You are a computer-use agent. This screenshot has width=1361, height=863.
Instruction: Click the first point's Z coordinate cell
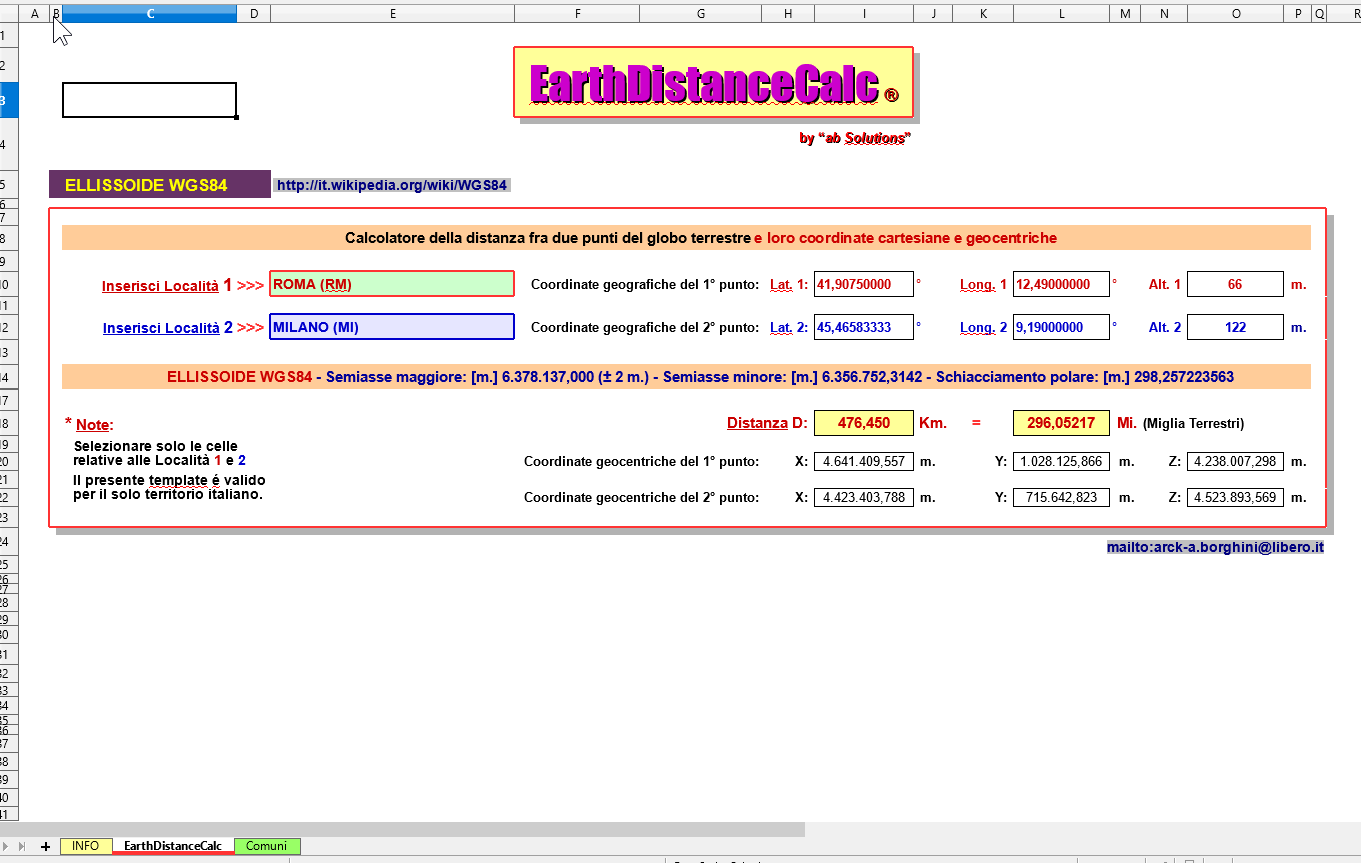point(1234,461)
